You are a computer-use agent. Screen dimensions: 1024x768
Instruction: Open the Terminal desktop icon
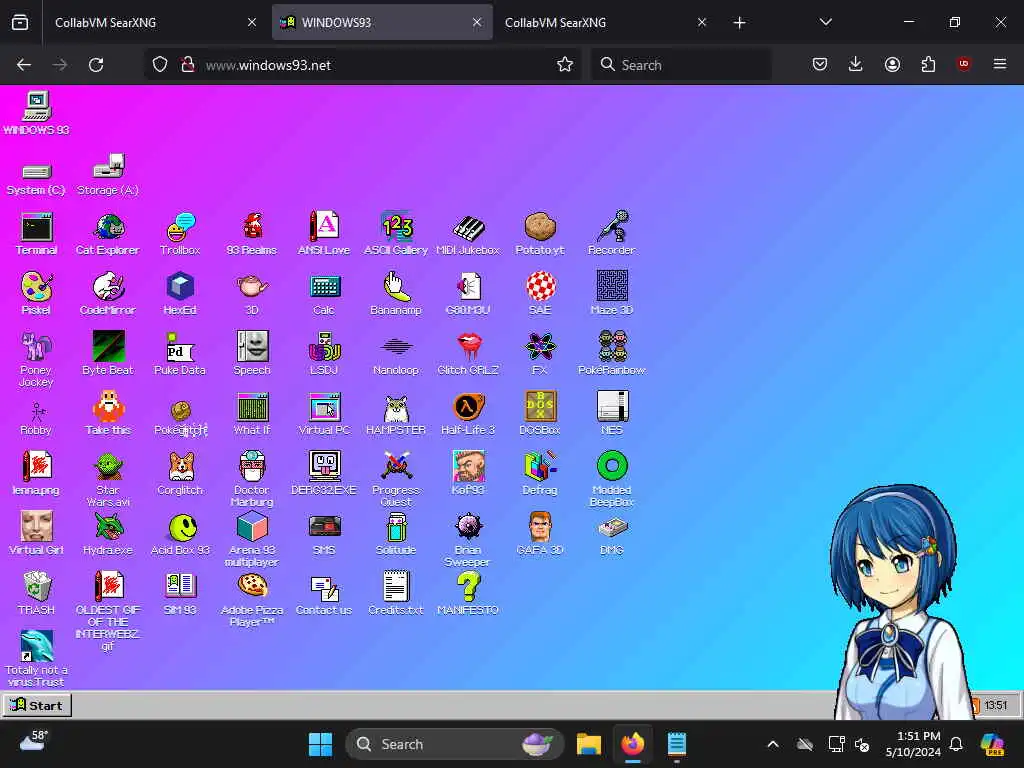point(37,233)
